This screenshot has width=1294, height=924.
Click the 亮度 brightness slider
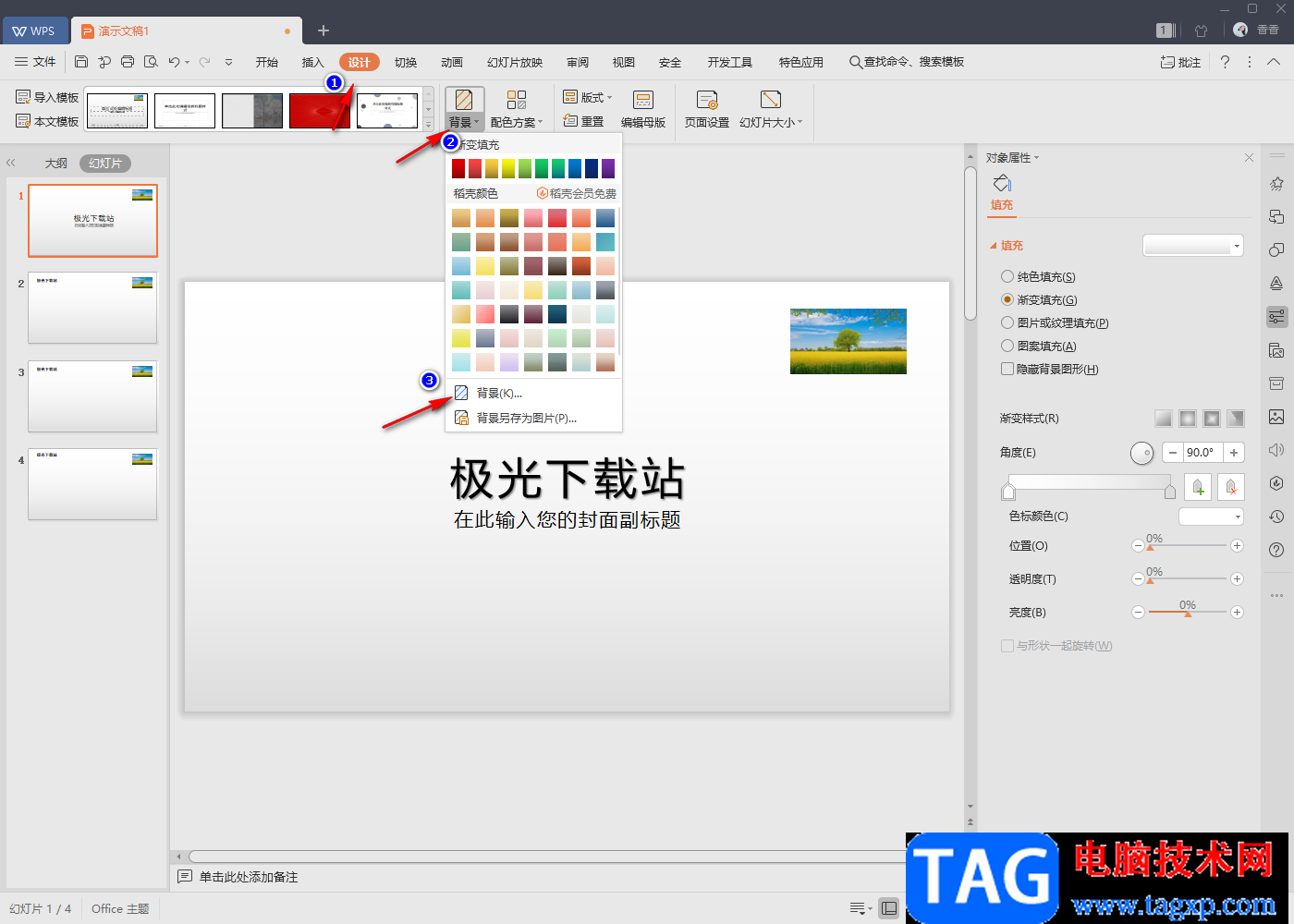click(x=1188, y=613)
